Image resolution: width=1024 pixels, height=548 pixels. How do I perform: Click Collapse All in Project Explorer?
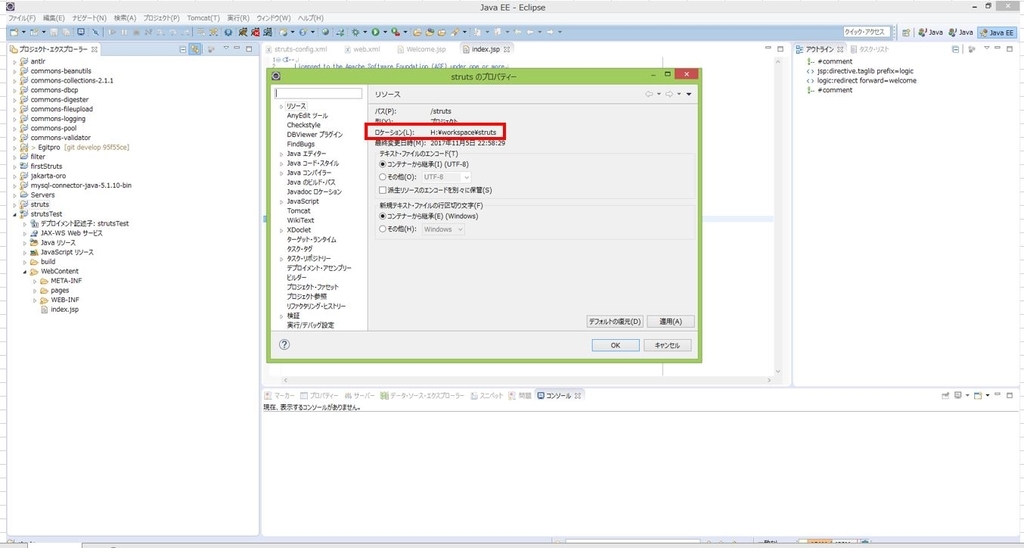click(183, 49)
